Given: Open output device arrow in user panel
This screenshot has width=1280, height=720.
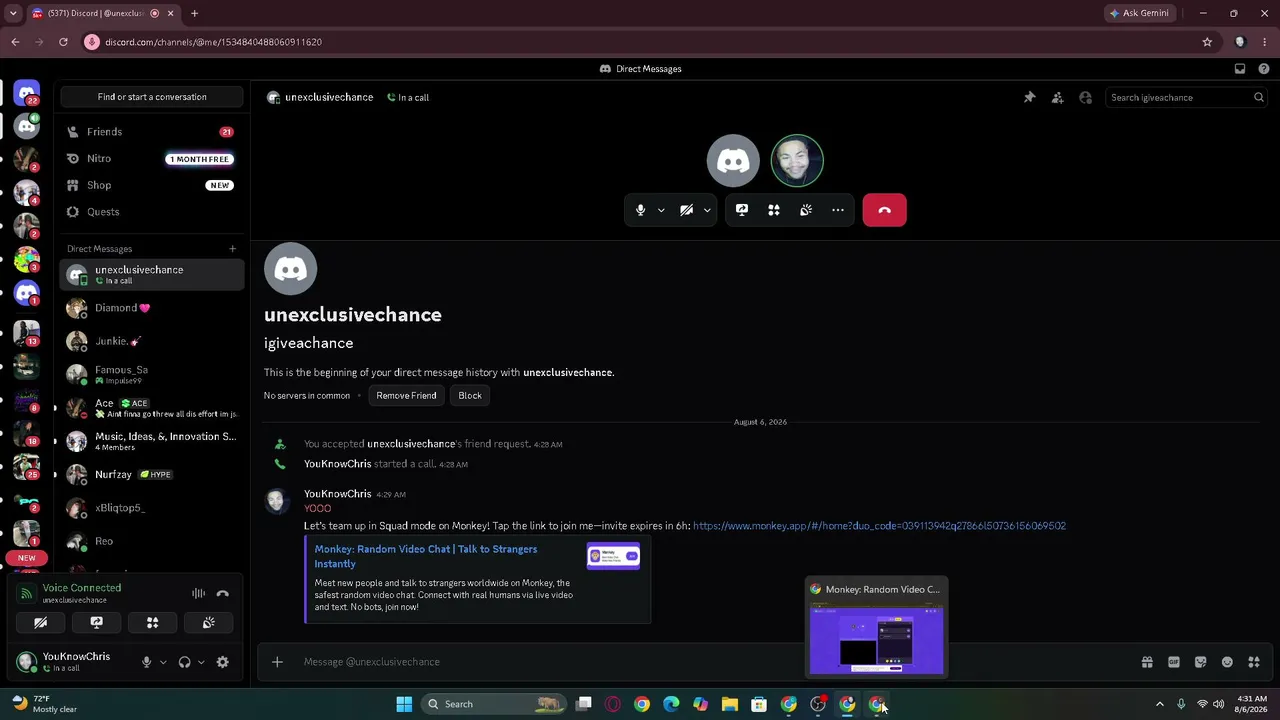Looking at the screenshot, I should (201, 662).
